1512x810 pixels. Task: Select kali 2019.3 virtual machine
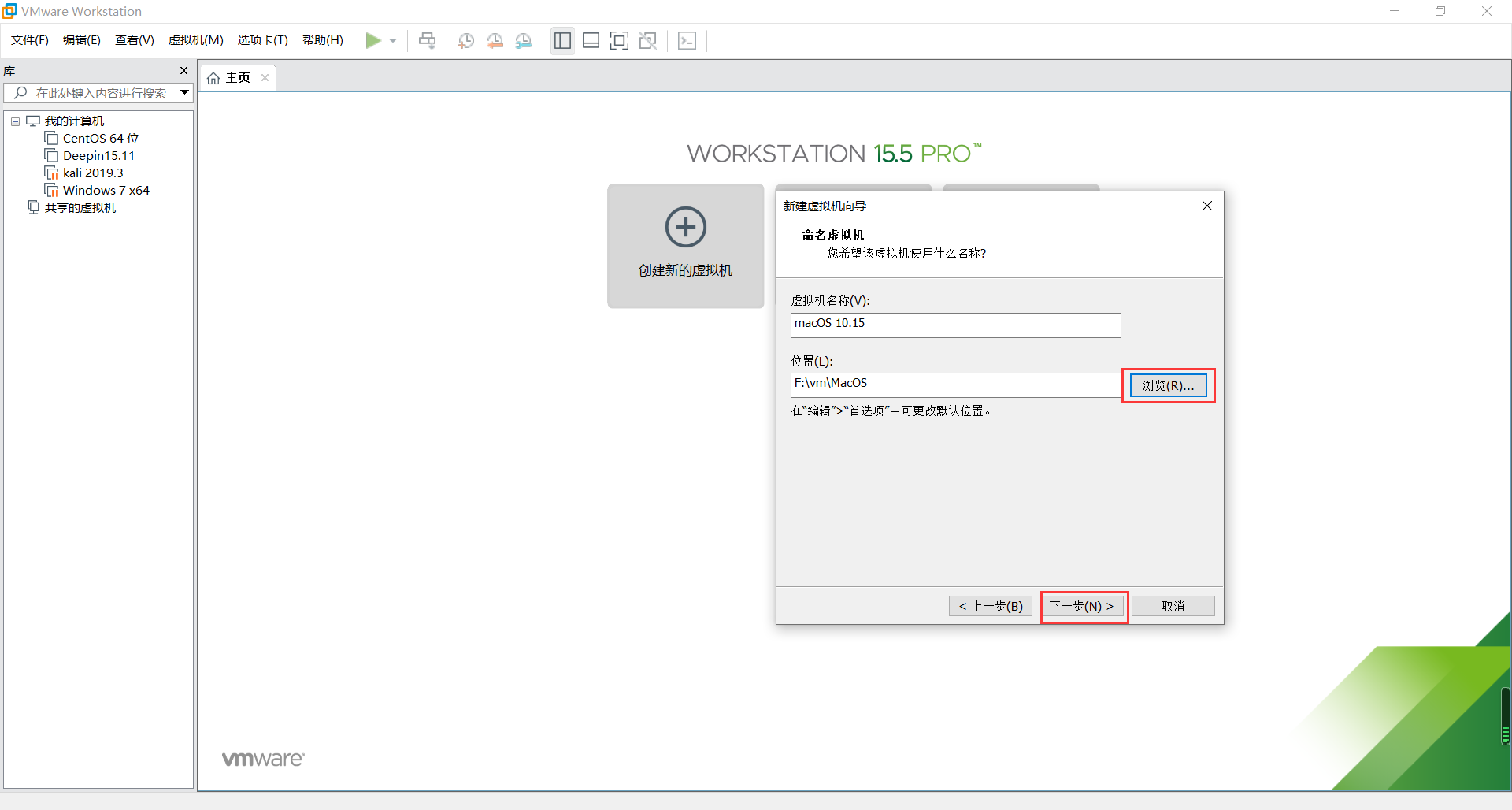pos(93,173)
